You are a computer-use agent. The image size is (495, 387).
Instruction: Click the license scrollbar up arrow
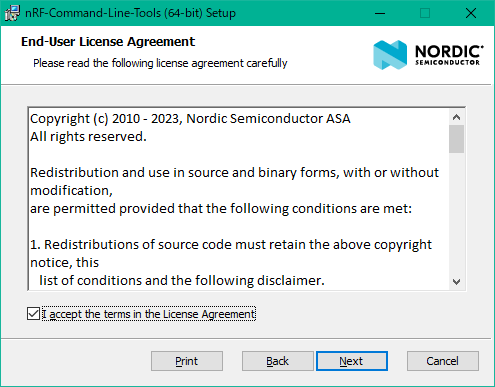[x=456, y=117]
